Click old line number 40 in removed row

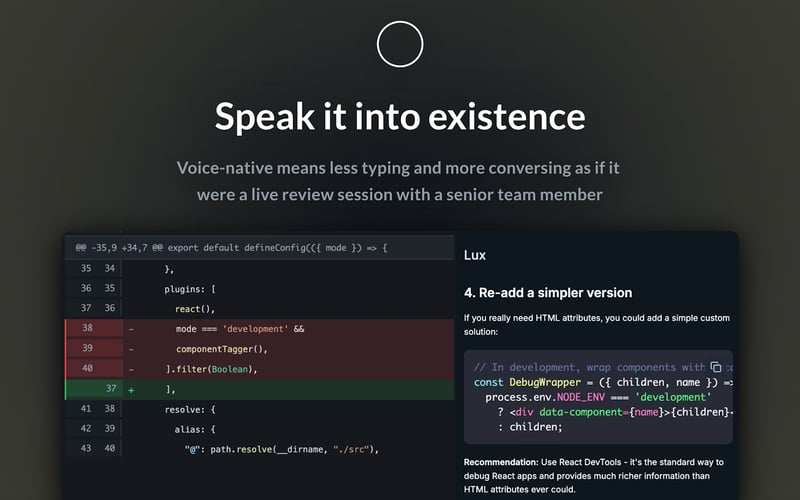(87, 368)
